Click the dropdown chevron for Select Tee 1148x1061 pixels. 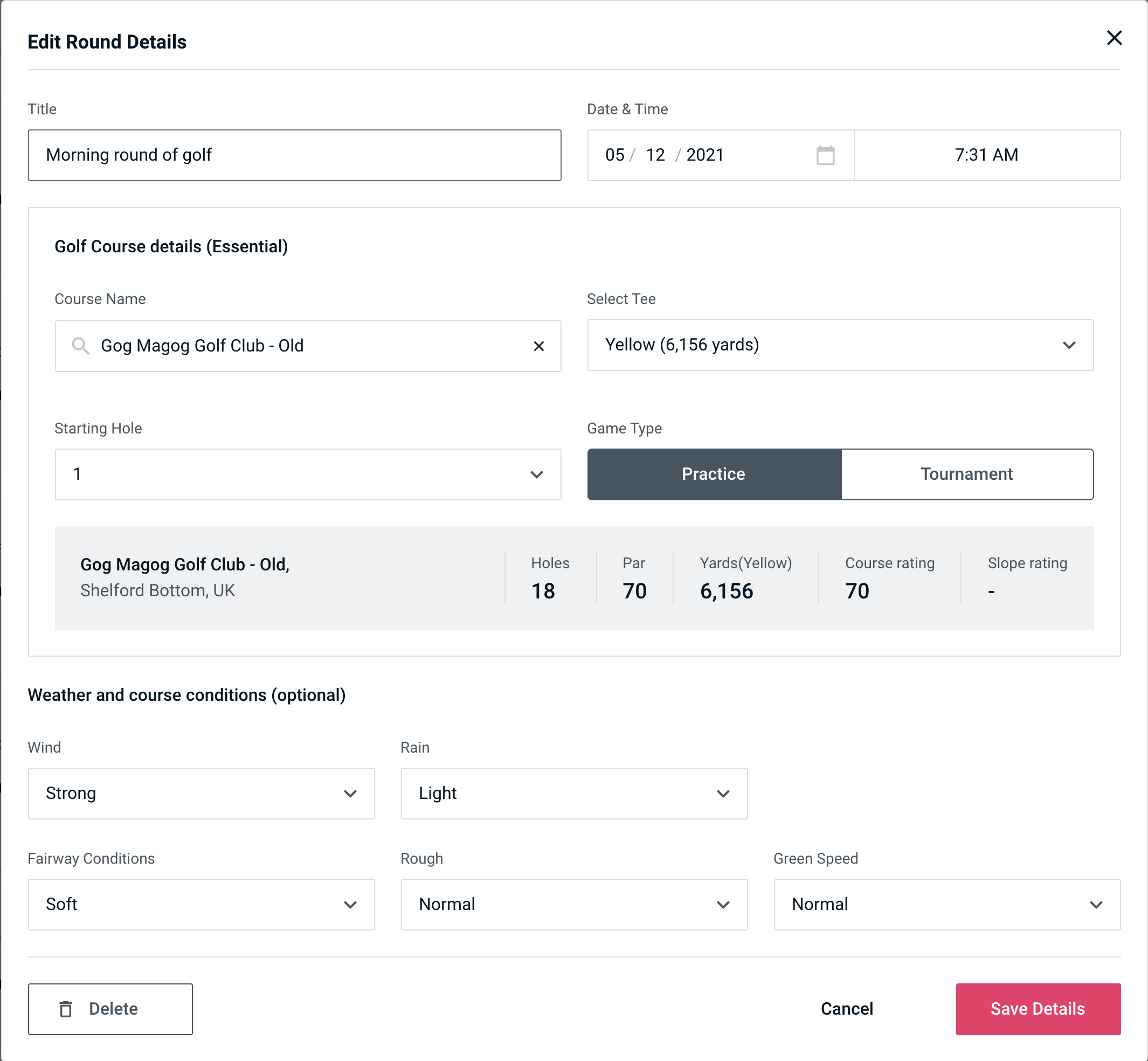point(1071,345)
